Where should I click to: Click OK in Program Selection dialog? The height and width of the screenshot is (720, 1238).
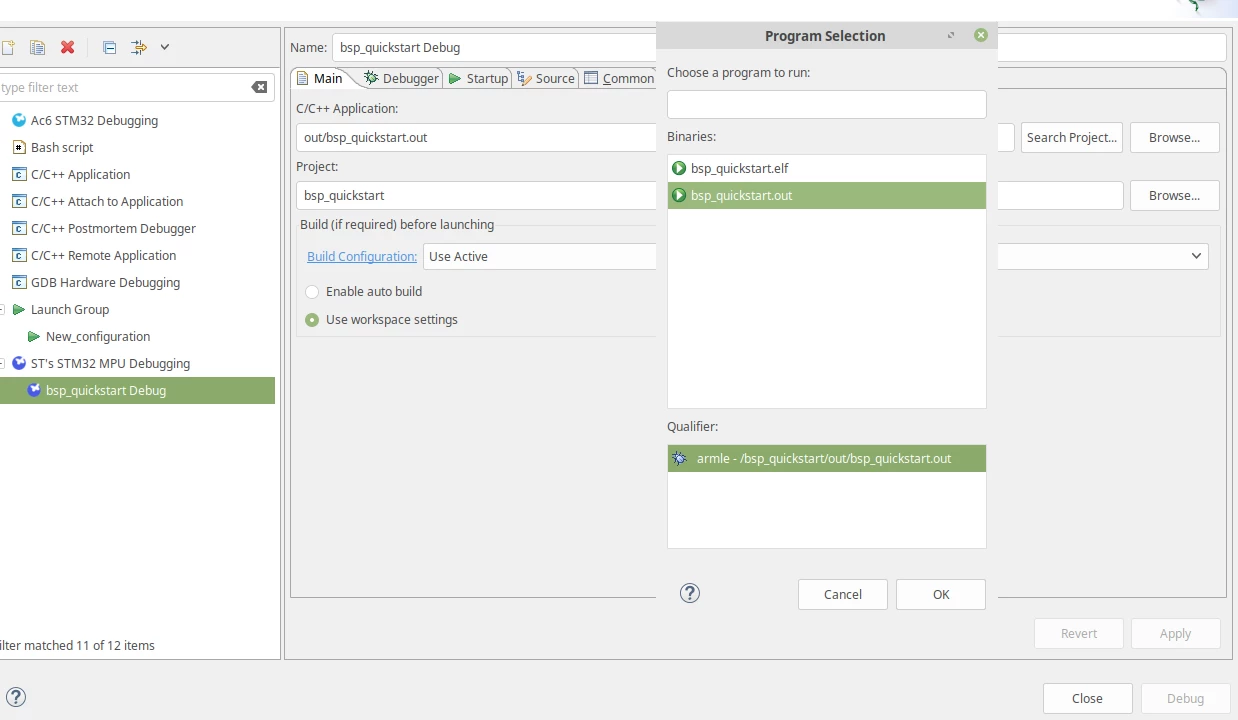tap(941, 594)
